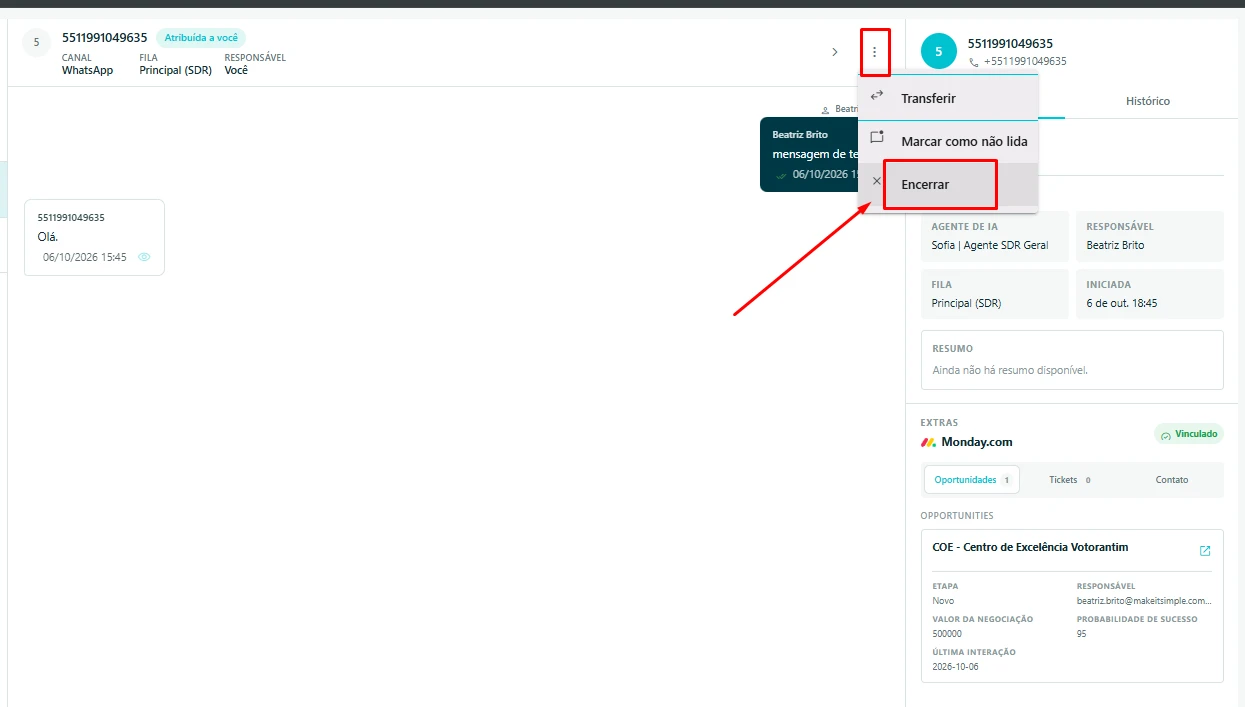Switch to the Histórico tab

click(1148, 101)
